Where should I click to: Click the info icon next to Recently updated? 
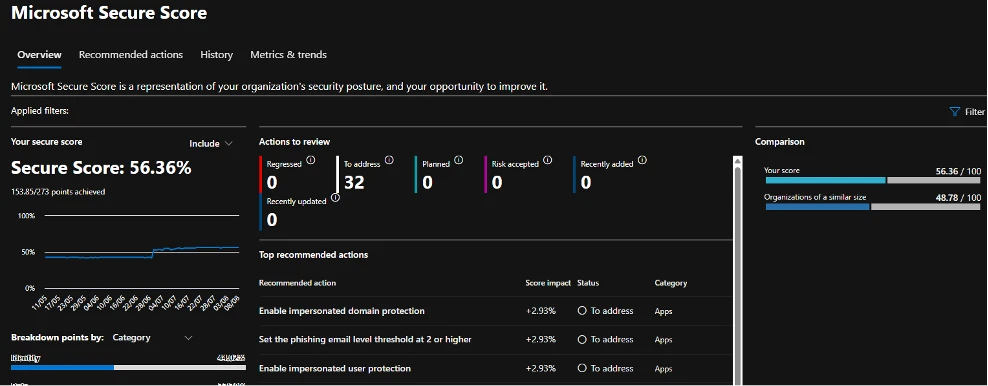[x=335, y=198]
